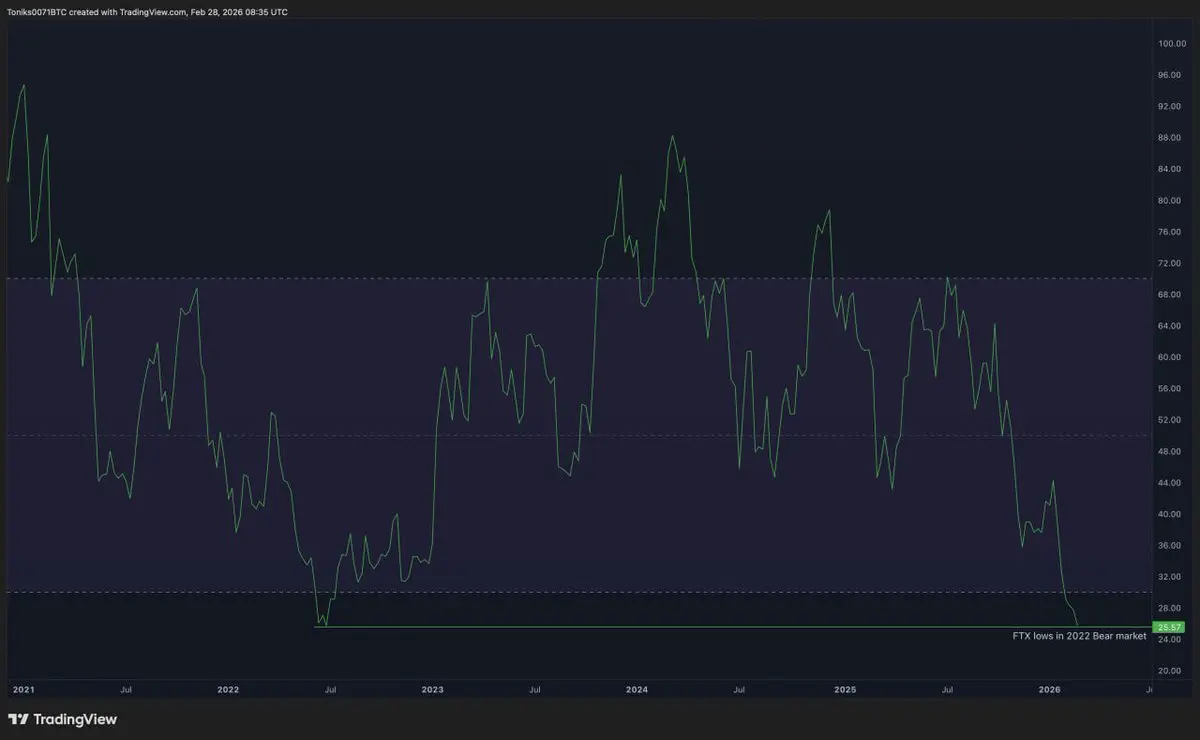The height and width of the screenshot is (740, 1200).
Task: Click the 40.00 price axis label
Action: [1170, 513]
